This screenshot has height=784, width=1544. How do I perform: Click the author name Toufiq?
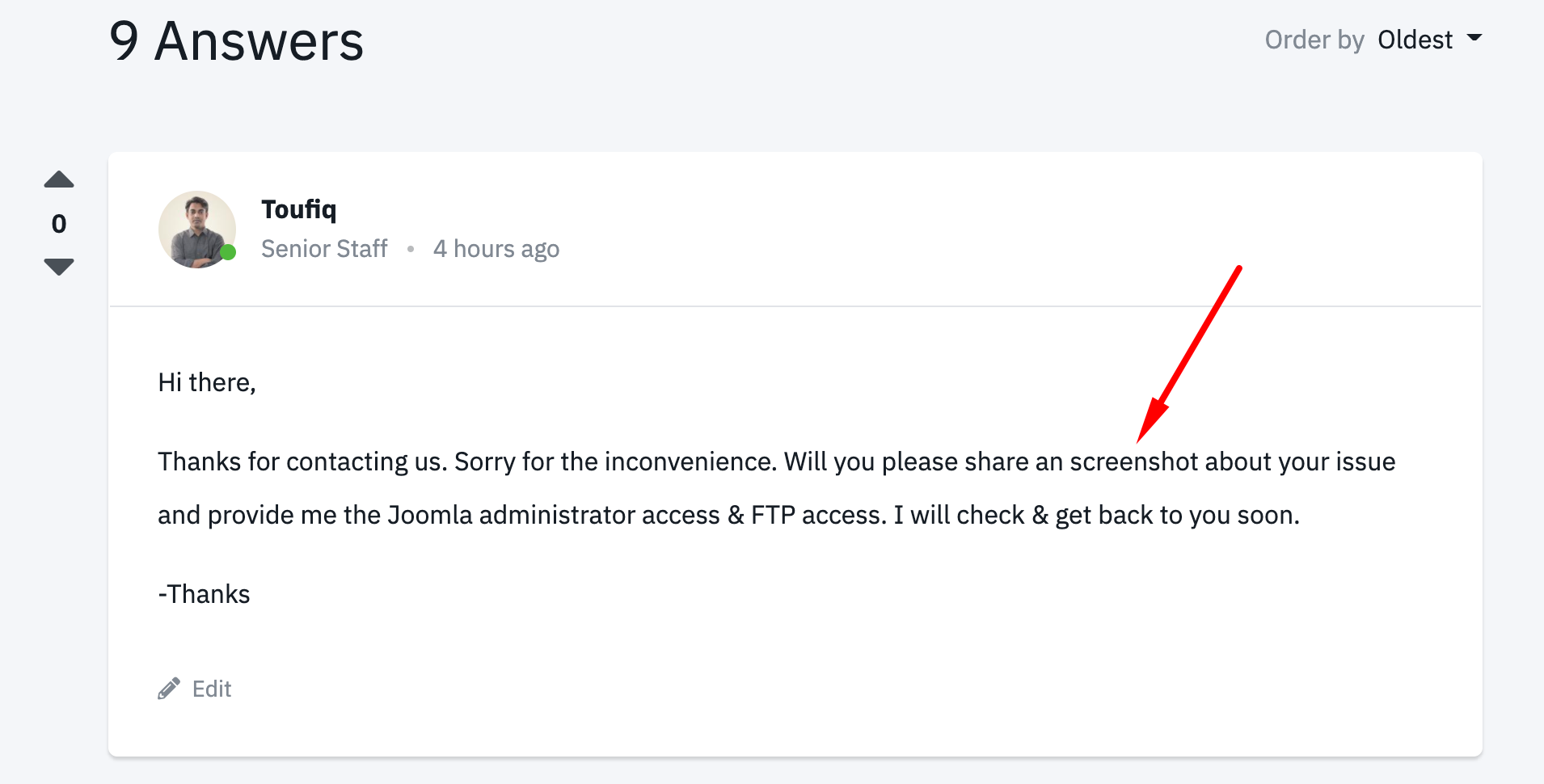298,209
